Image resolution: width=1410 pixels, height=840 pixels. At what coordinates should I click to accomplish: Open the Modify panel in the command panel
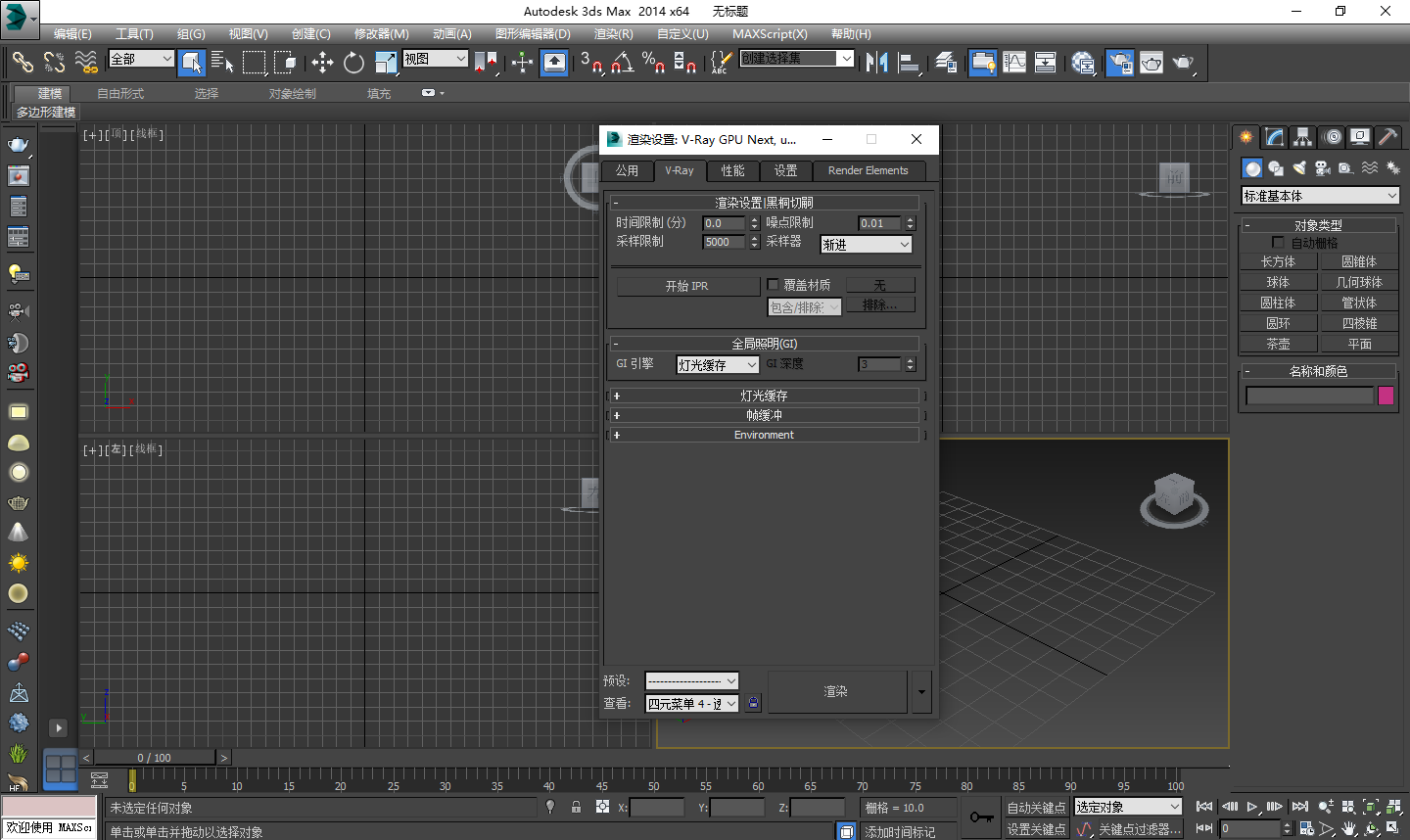tap(1274, 137)
